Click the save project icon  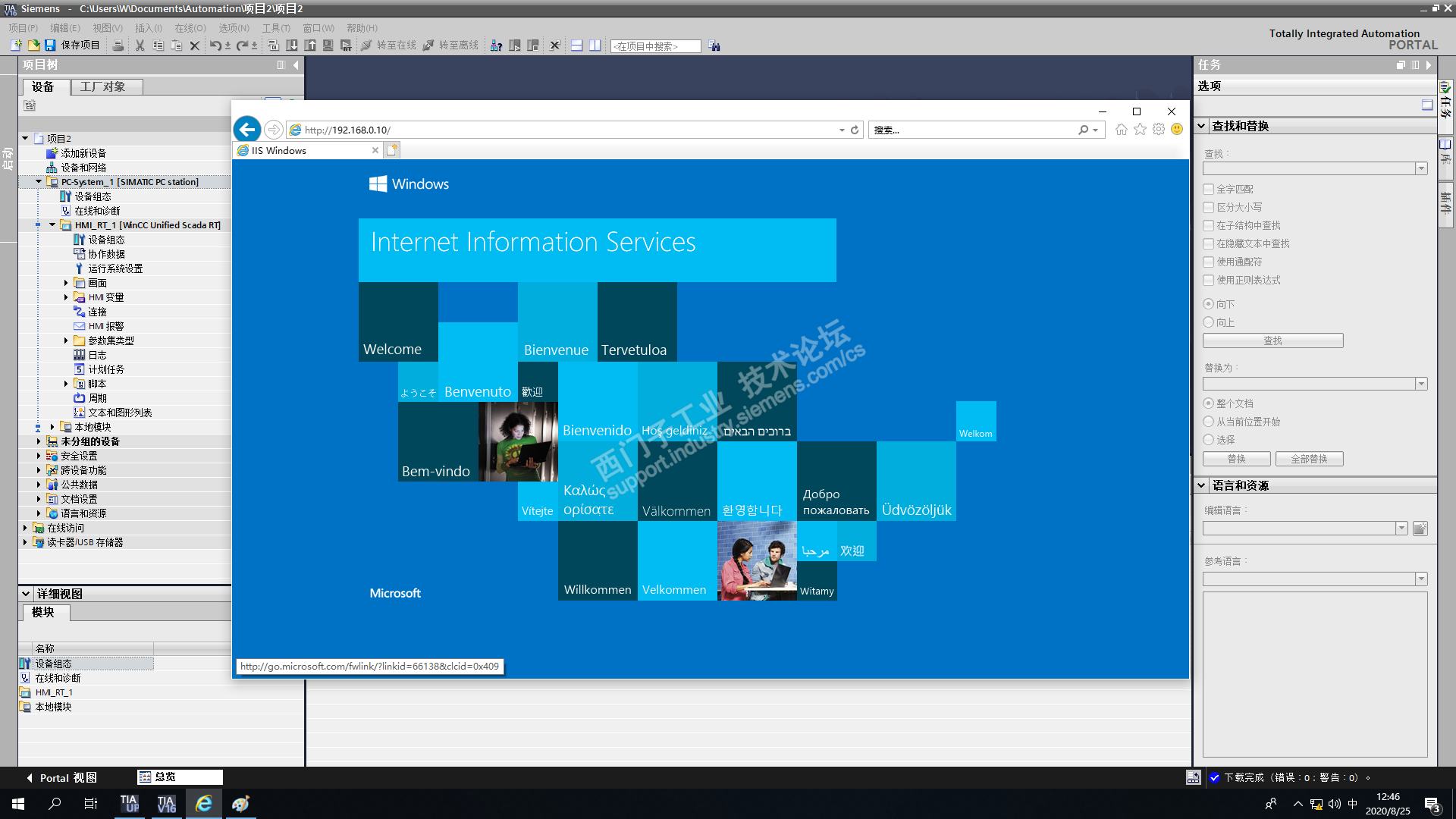[50, 45]
